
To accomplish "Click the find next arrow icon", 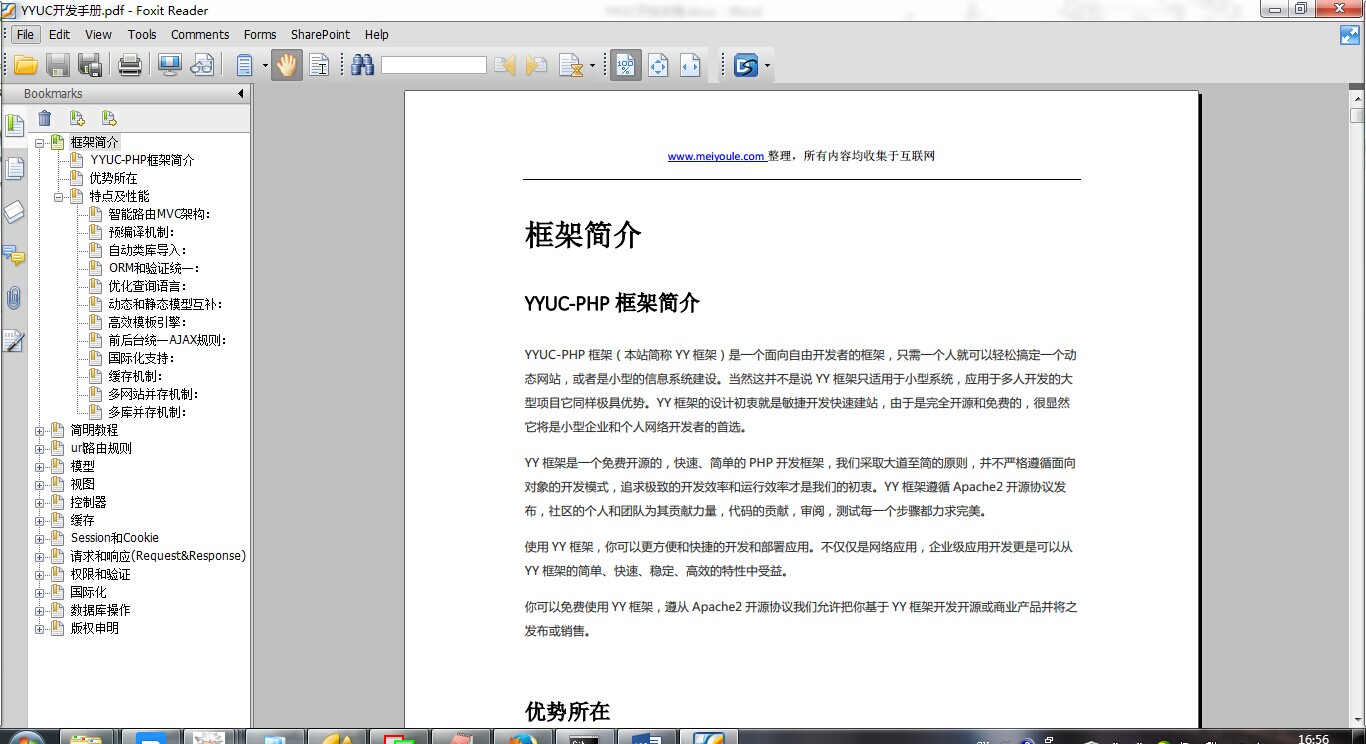I will 537,66.
